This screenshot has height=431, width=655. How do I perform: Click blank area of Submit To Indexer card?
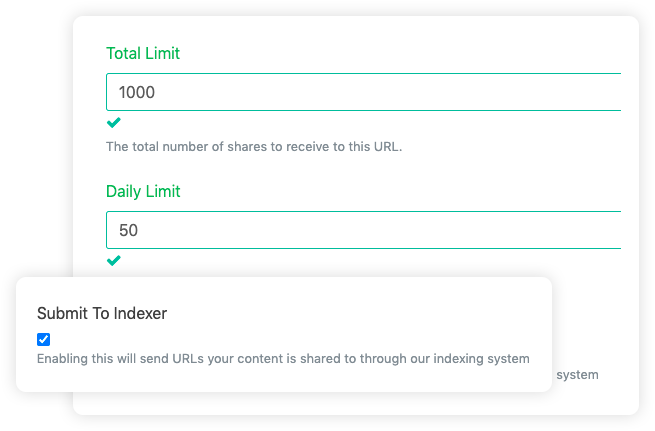[x=400, y=320]
